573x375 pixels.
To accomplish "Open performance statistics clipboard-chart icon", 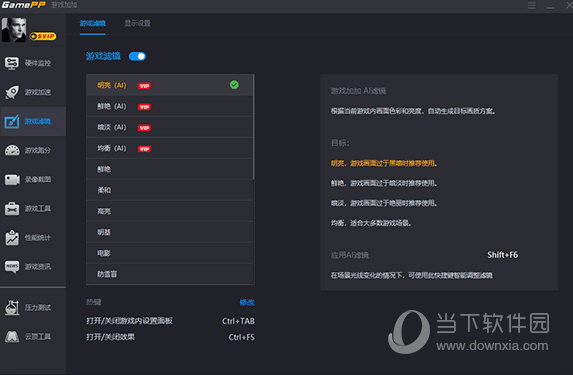I will [12, 238].
